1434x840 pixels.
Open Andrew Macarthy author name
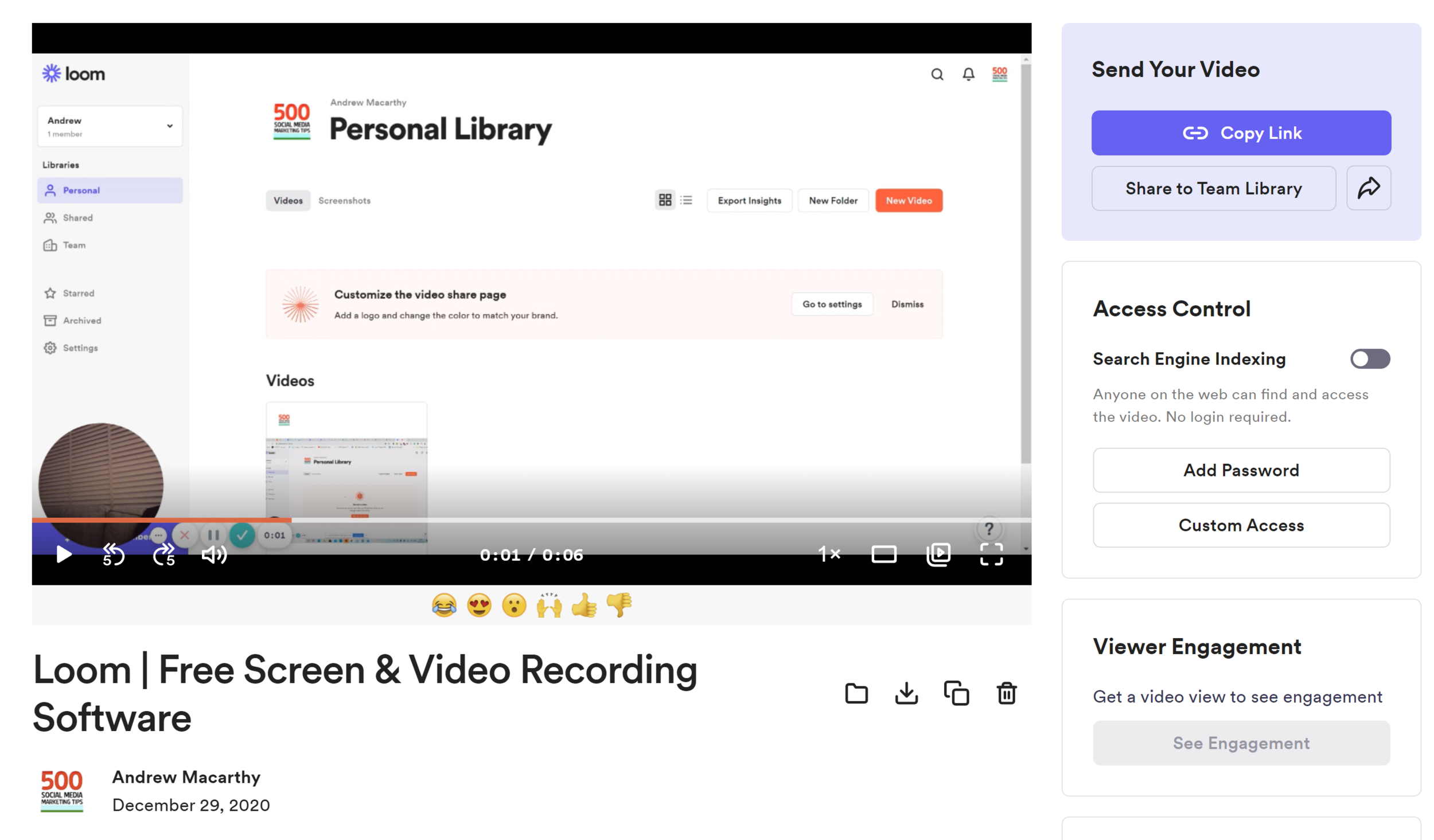coord(186,777)
